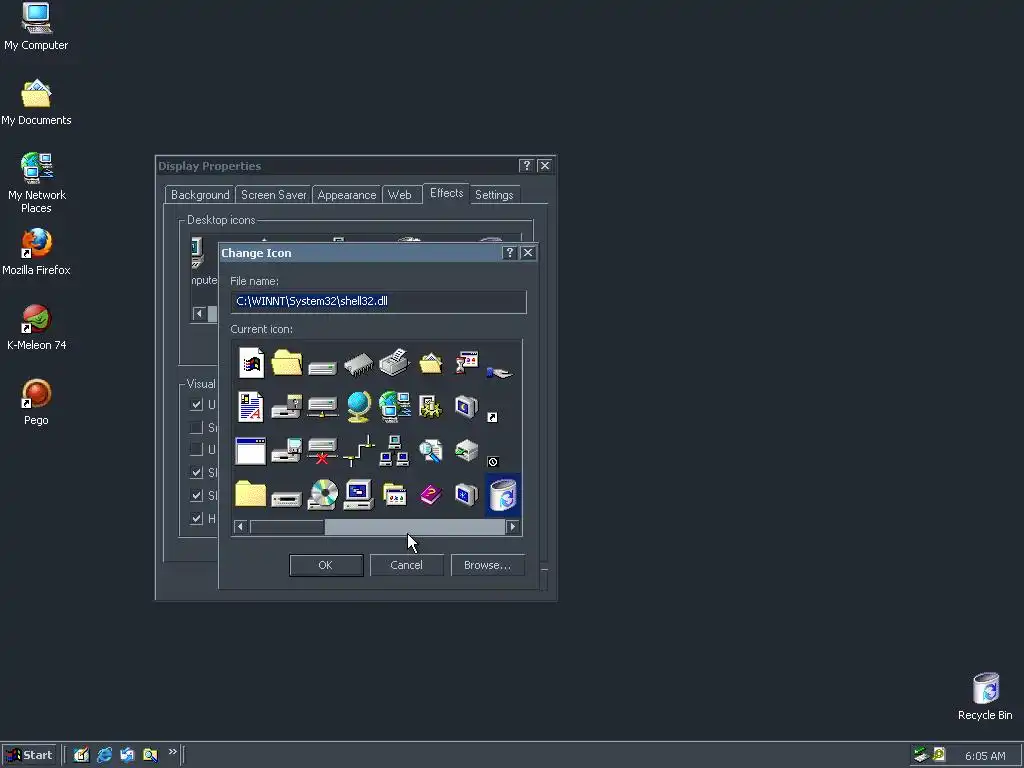This screenshot has width=1024, height=768.
Task: Toggle the checkbox labeled H in Display Properties
Action: pos(196,519)
